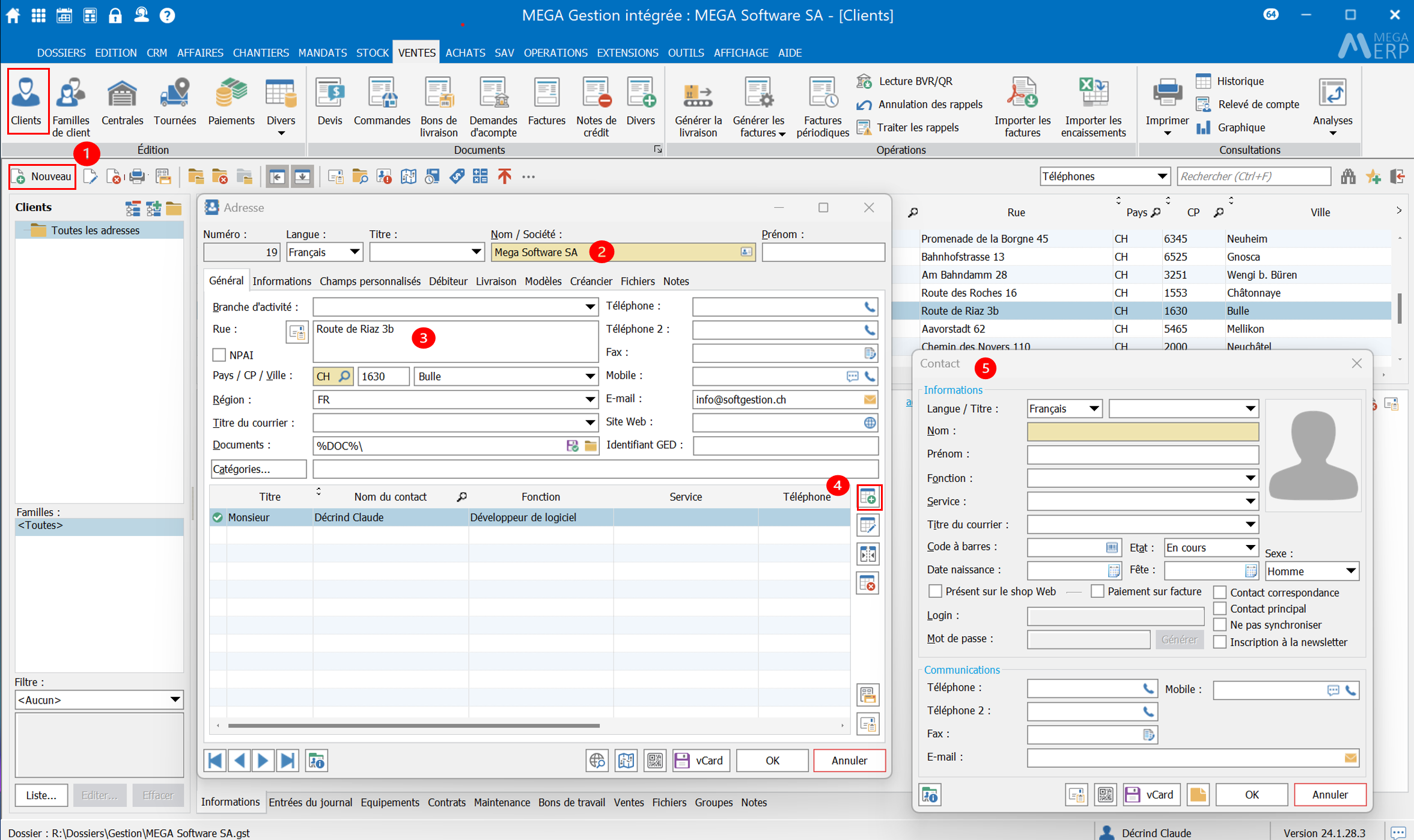Switch to the Débiteur tab
This screenshot has width=1414, height=840.
[448, 281]
